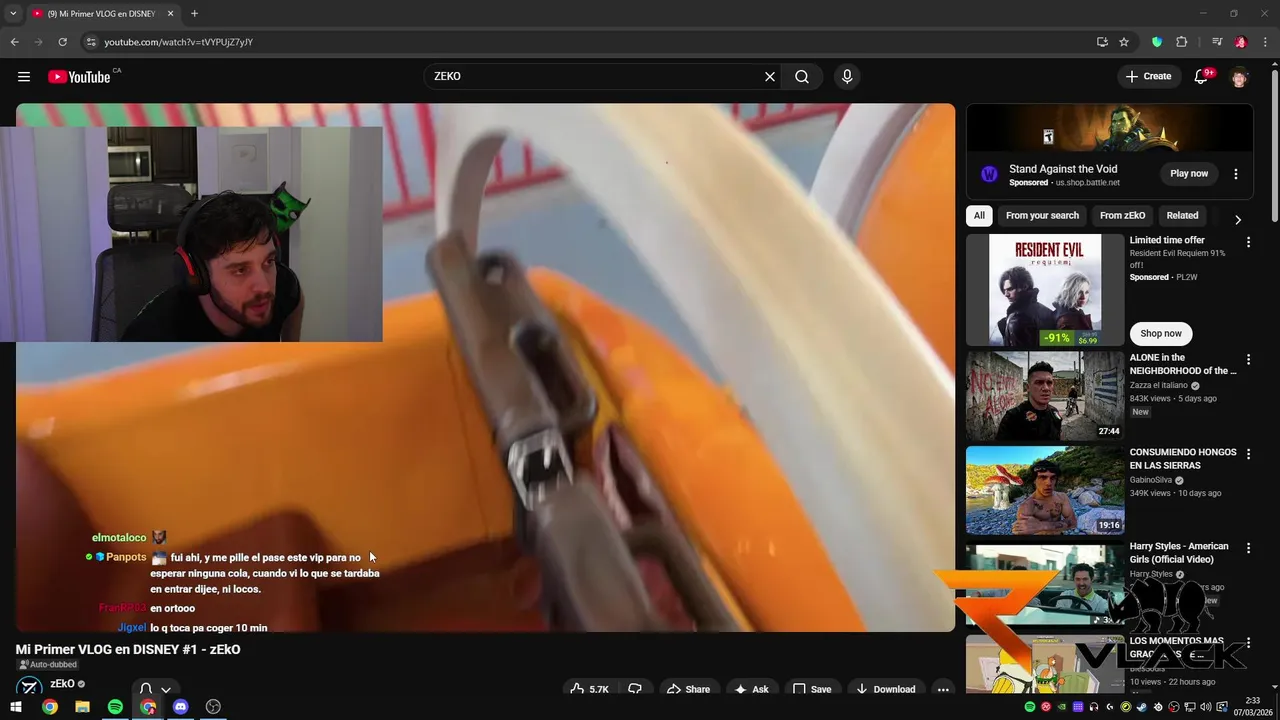Screen dimensions: 1280x720
Task: Open Windows Start menu
Action: [x=16, y=707]
